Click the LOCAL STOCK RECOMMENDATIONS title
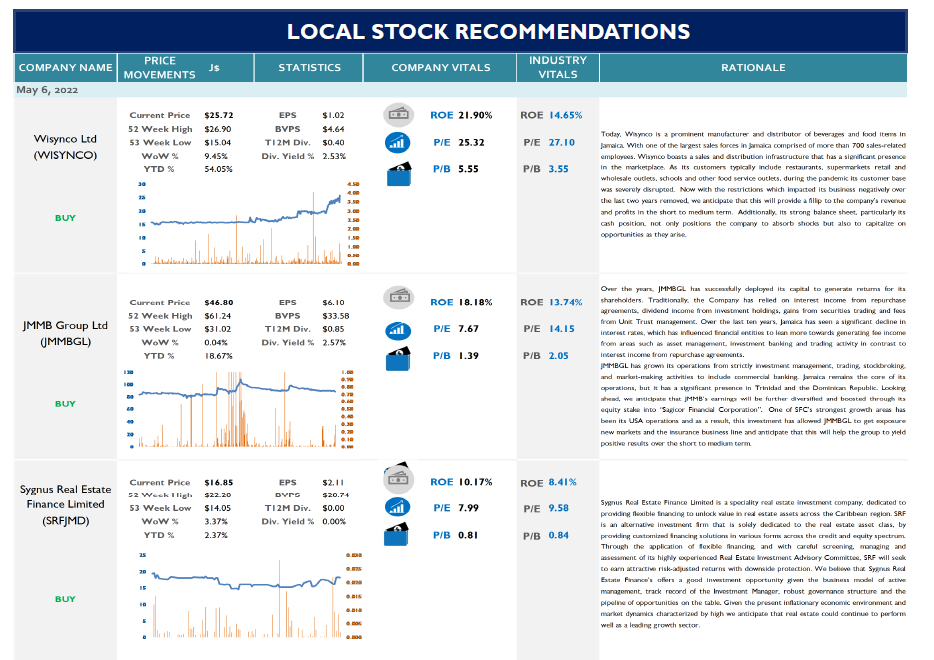 488,32
